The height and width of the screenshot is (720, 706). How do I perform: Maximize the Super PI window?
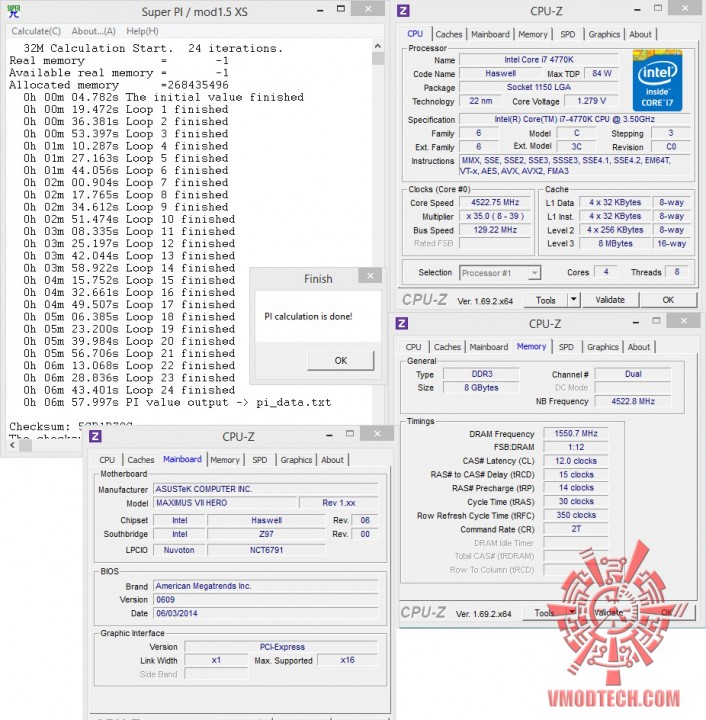341,9
